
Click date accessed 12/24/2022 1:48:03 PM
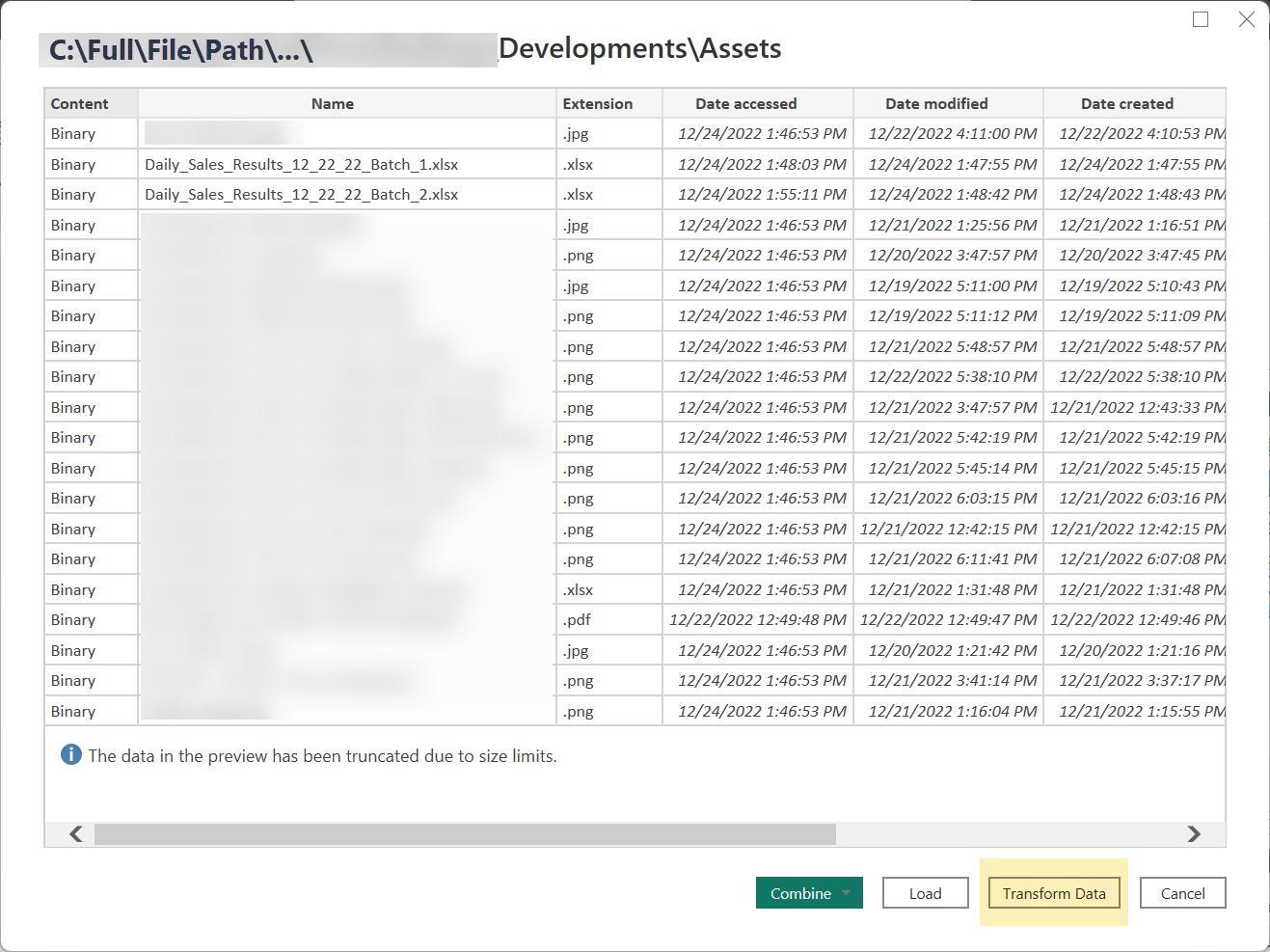(x=762, y=164)
